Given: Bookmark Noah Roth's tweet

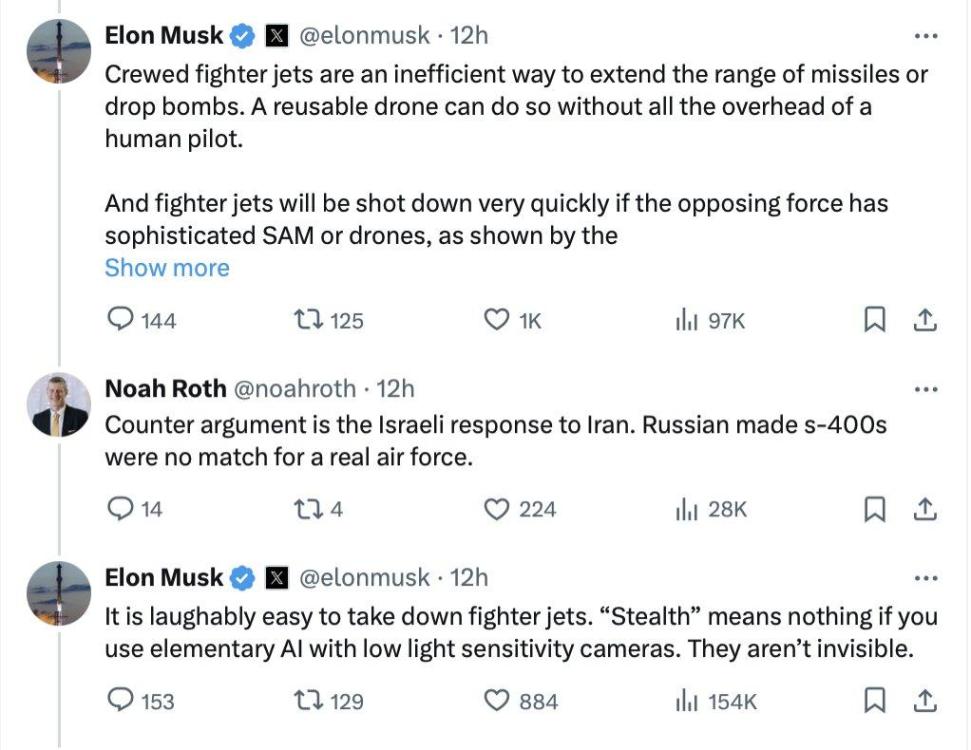Looking at the screenshot, I should 874,510.
